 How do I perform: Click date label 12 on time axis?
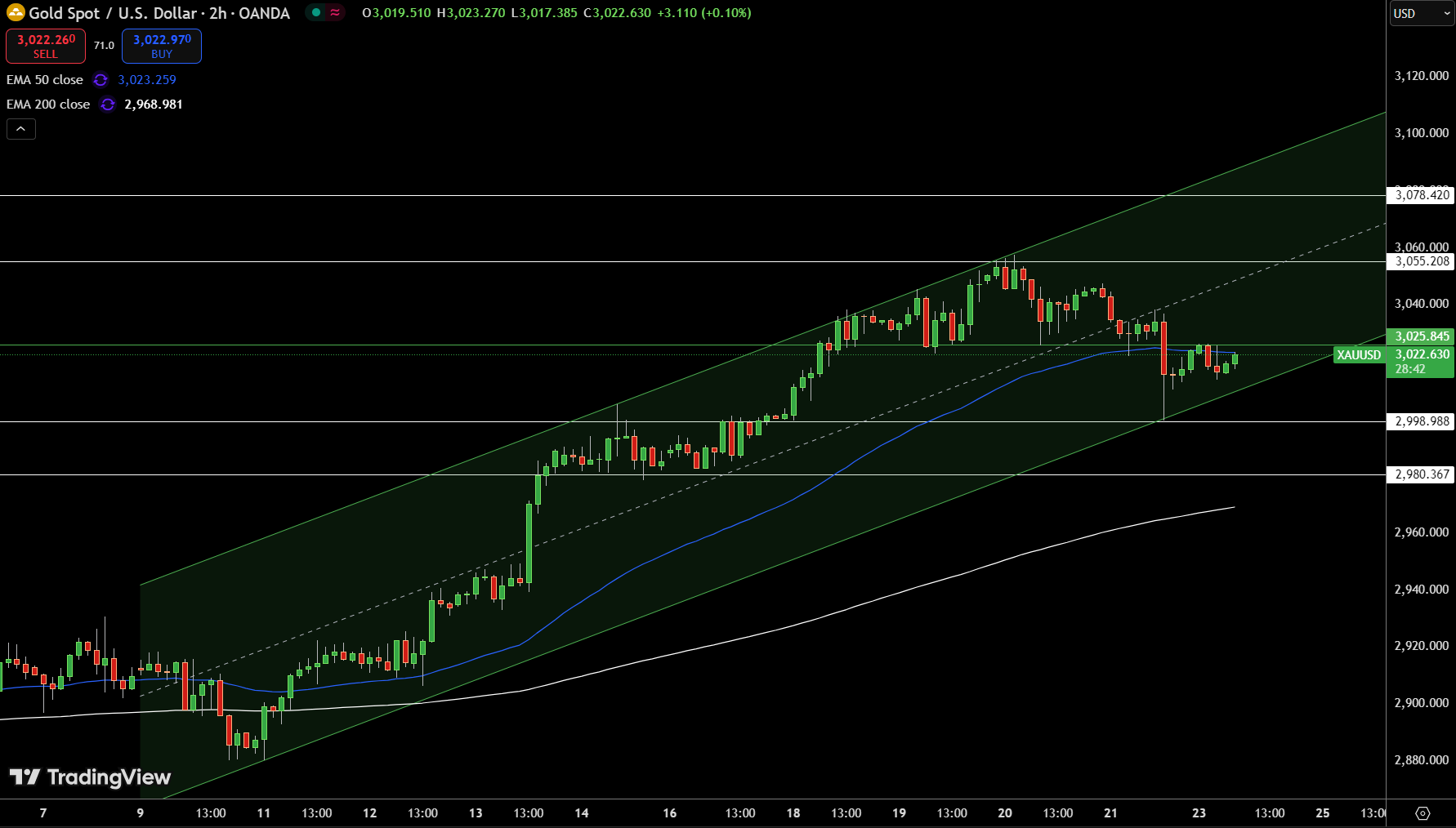(370, 813)
